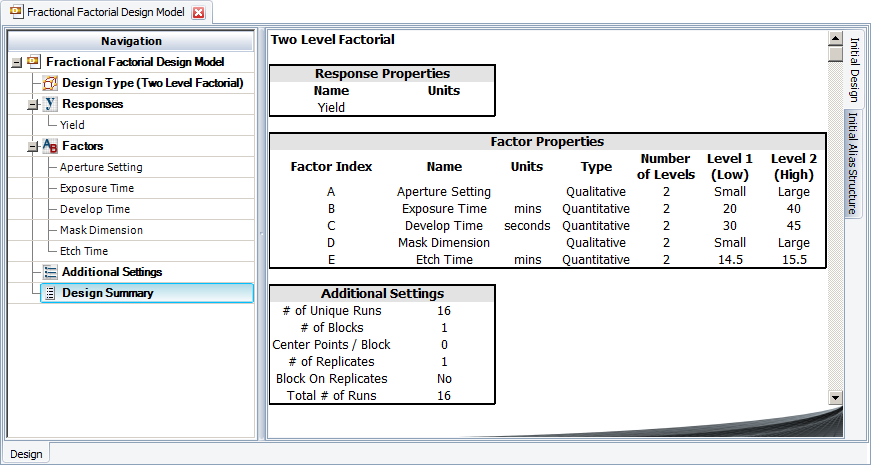Click the Responses Y icon
The height and width of the screenshot is (465, 871).
point(50,104)
